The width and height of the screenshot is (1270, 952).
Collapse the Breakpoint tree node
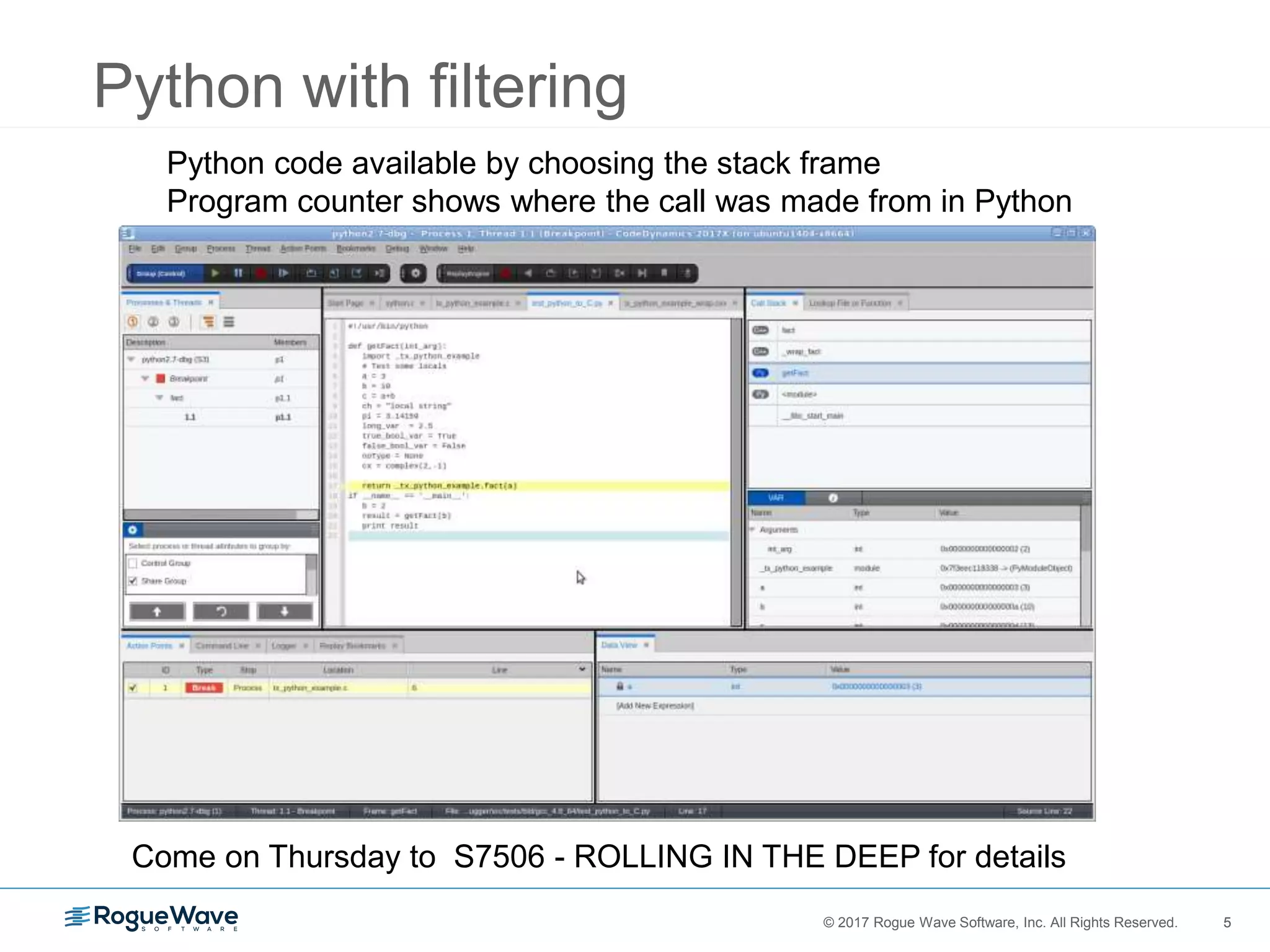(145, 379)
